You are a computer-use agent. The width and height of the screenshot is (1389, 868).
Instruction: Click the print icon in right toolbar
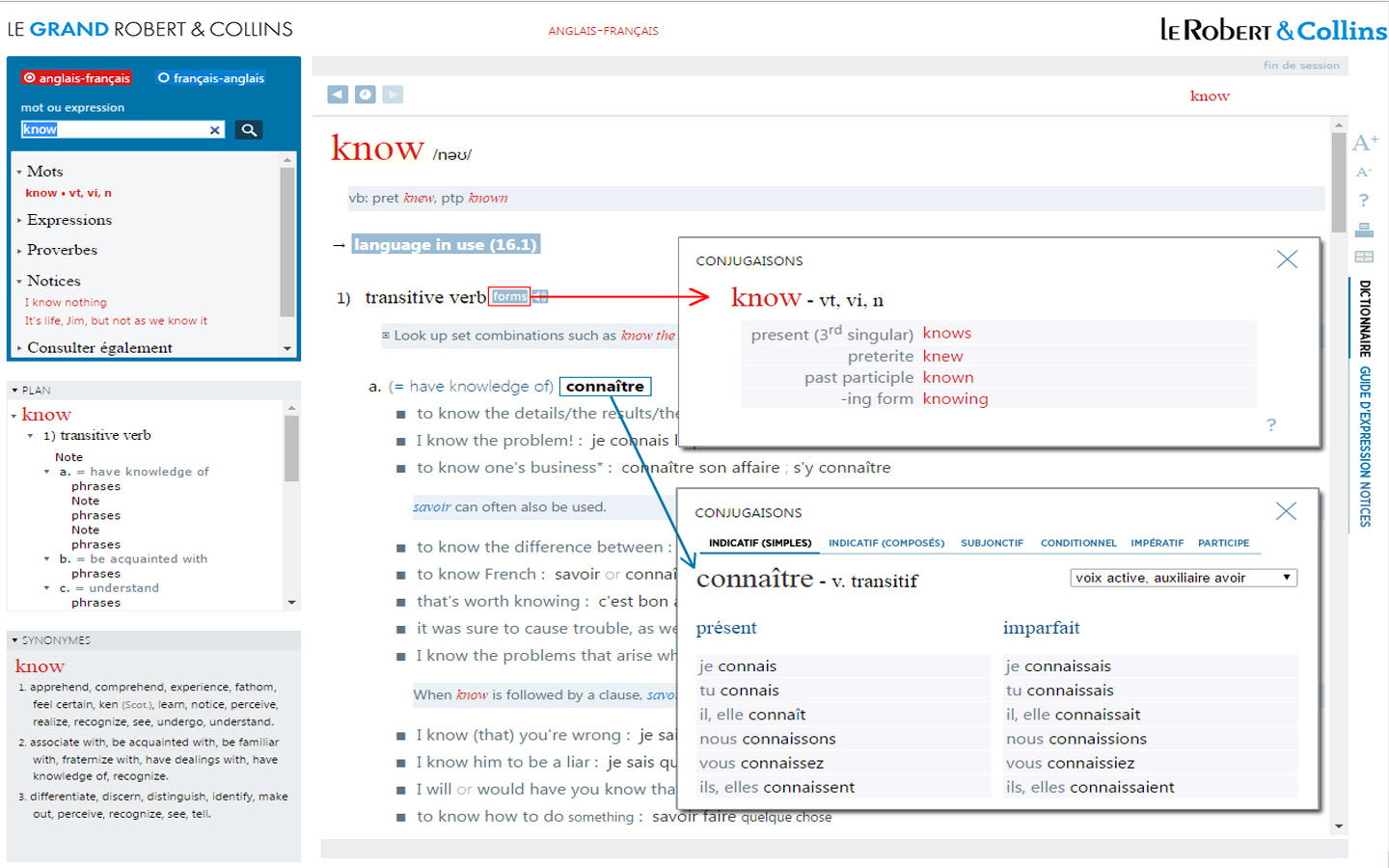tap(1364, 230)
